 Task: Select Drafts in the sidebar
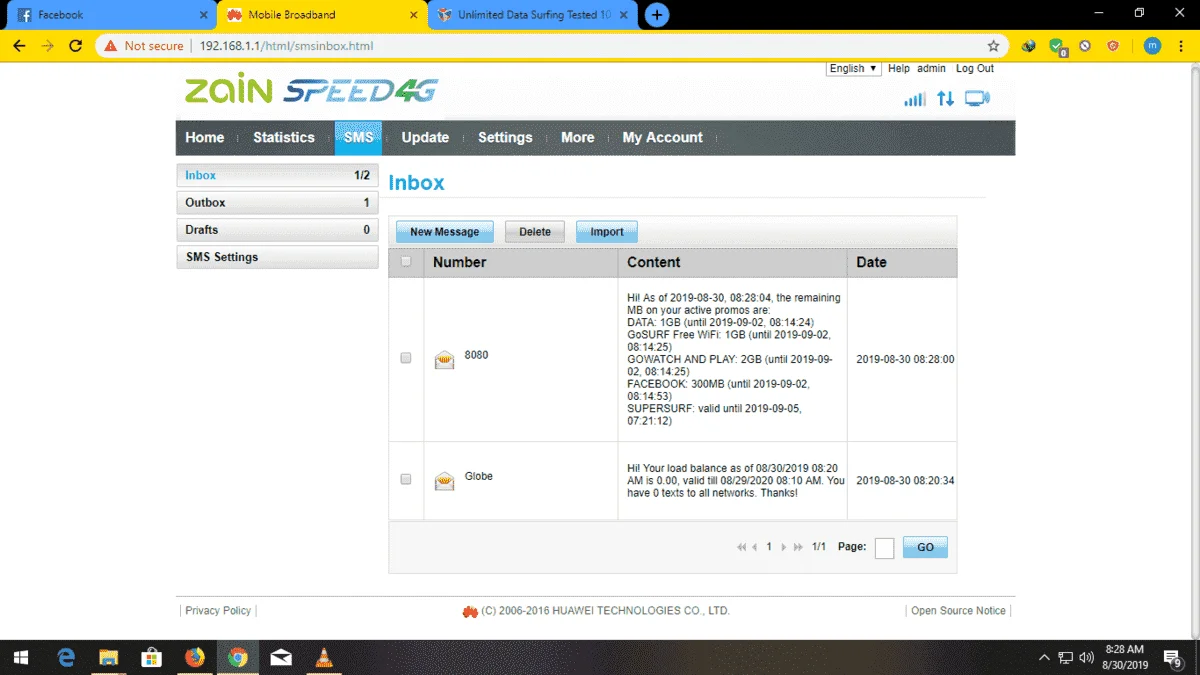277,230
